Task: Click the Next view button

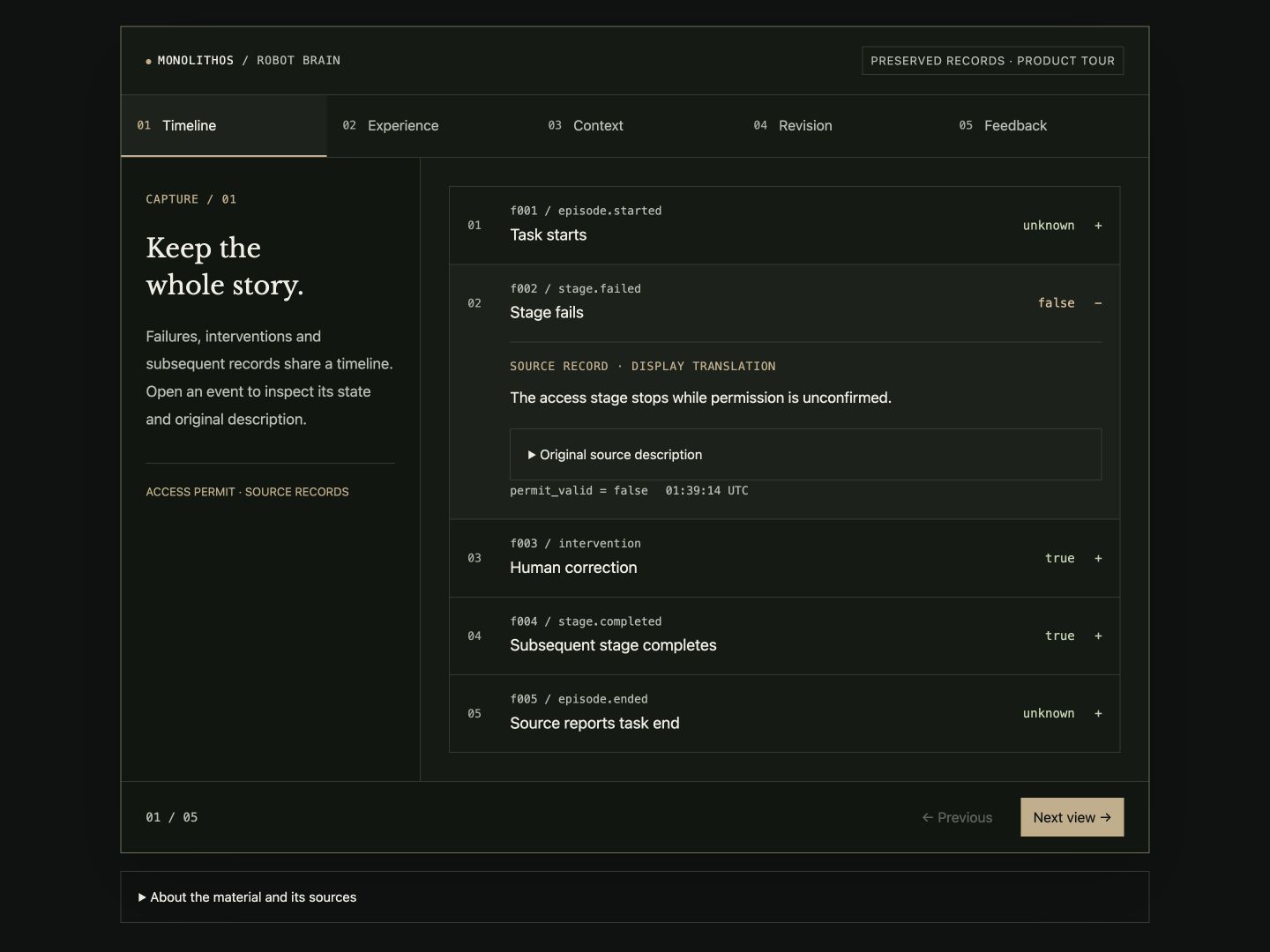Action: [x=1072, y=817]
